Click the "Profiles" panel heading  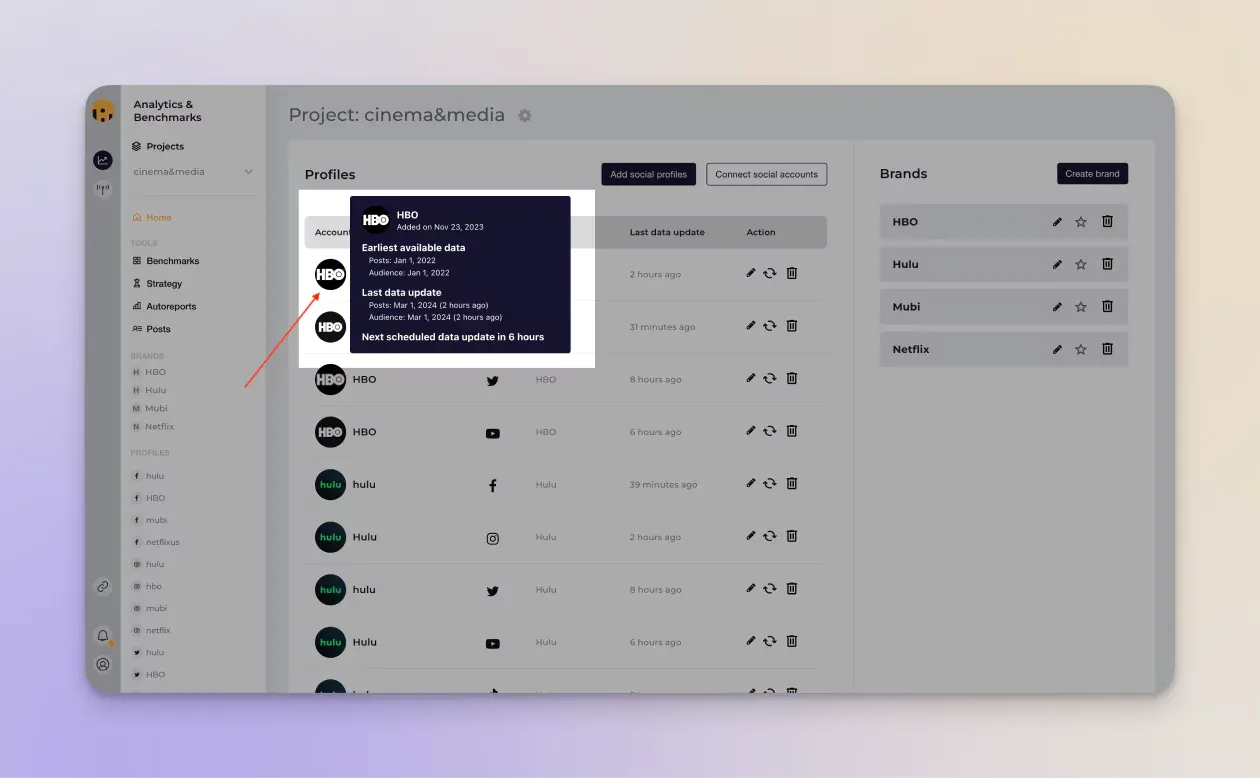330,174
